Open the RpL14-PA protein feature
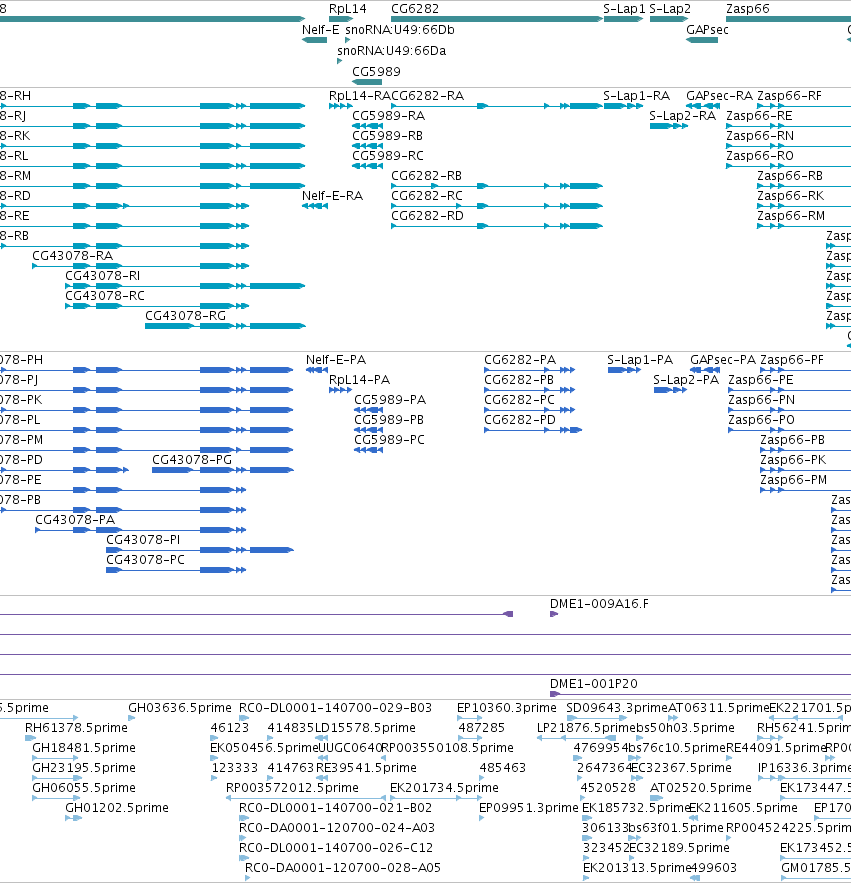Viewport: 851px width, 883px height. [341, 390]
